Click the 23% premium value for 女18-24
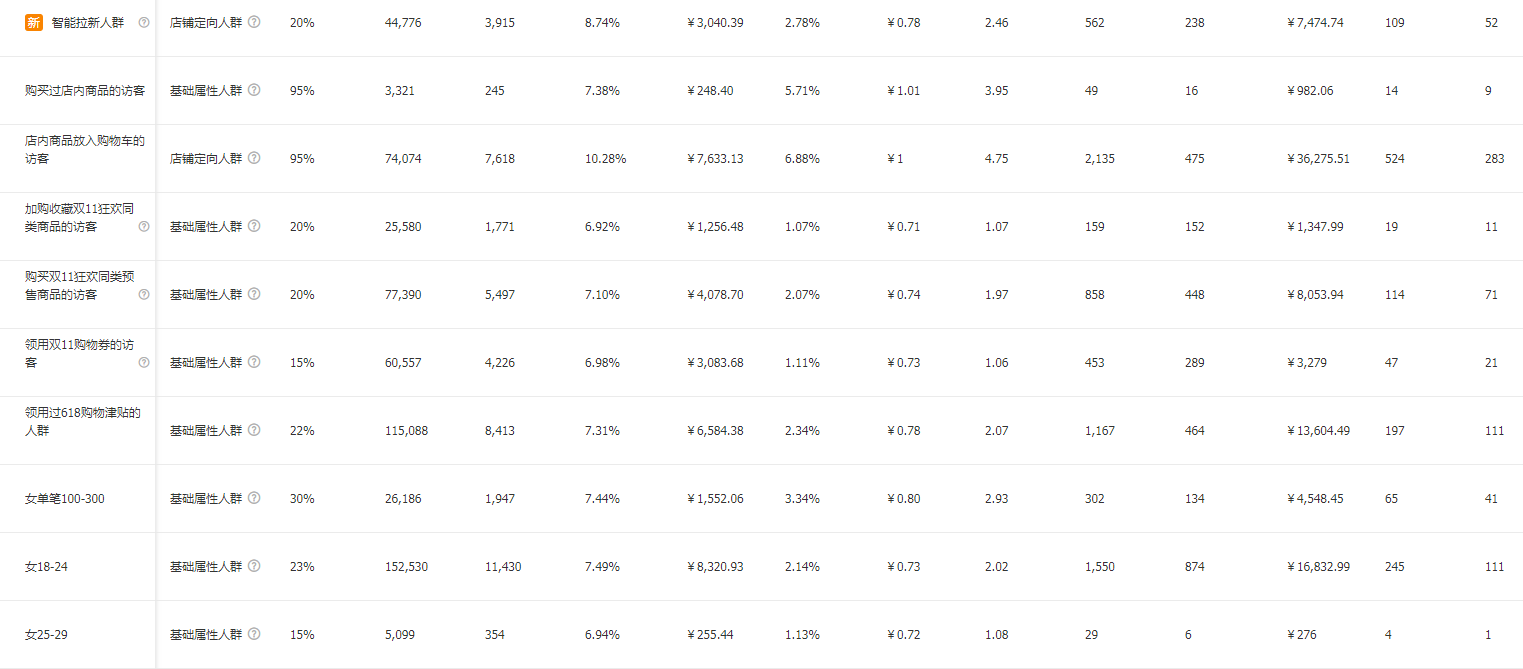1523x669 pixels. pyautogui.click(x=302, y=566)
